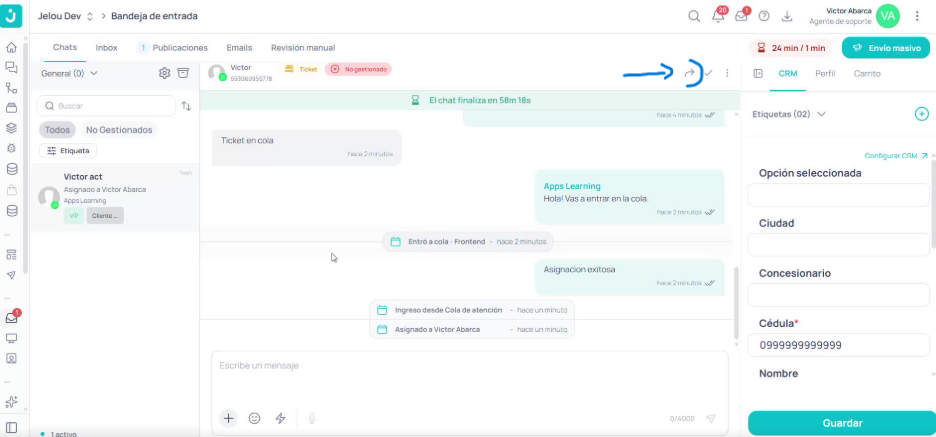Open the layers stack icon in sidebar
This screenshot has height=437, width=936.
click(11, 128)
